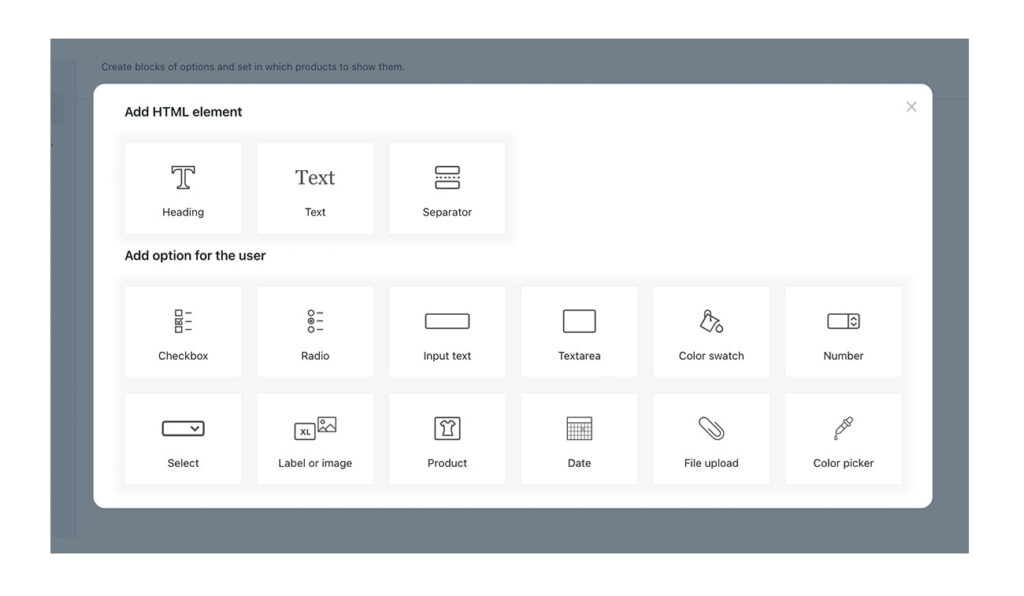Click the 'Create blocks of options' description text
Image resolution: width=1024 pixels, height=596 pixels.
[x=253, y=67]
